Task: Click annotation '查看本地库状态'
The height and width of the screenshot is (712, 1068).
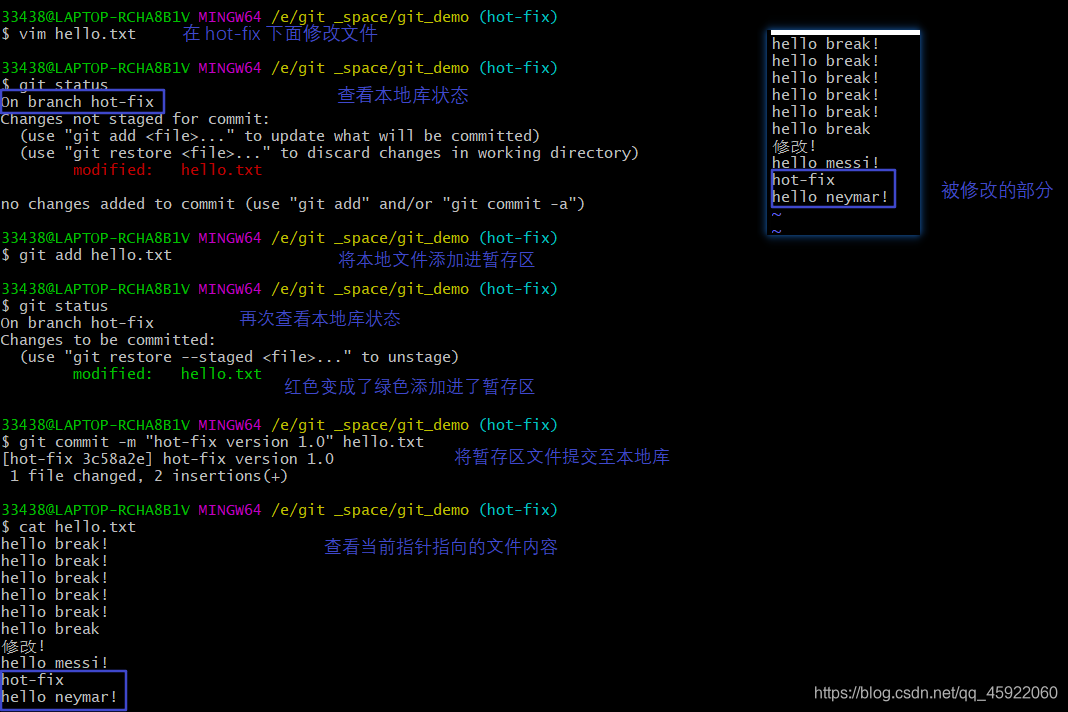Action: [403, 95]
